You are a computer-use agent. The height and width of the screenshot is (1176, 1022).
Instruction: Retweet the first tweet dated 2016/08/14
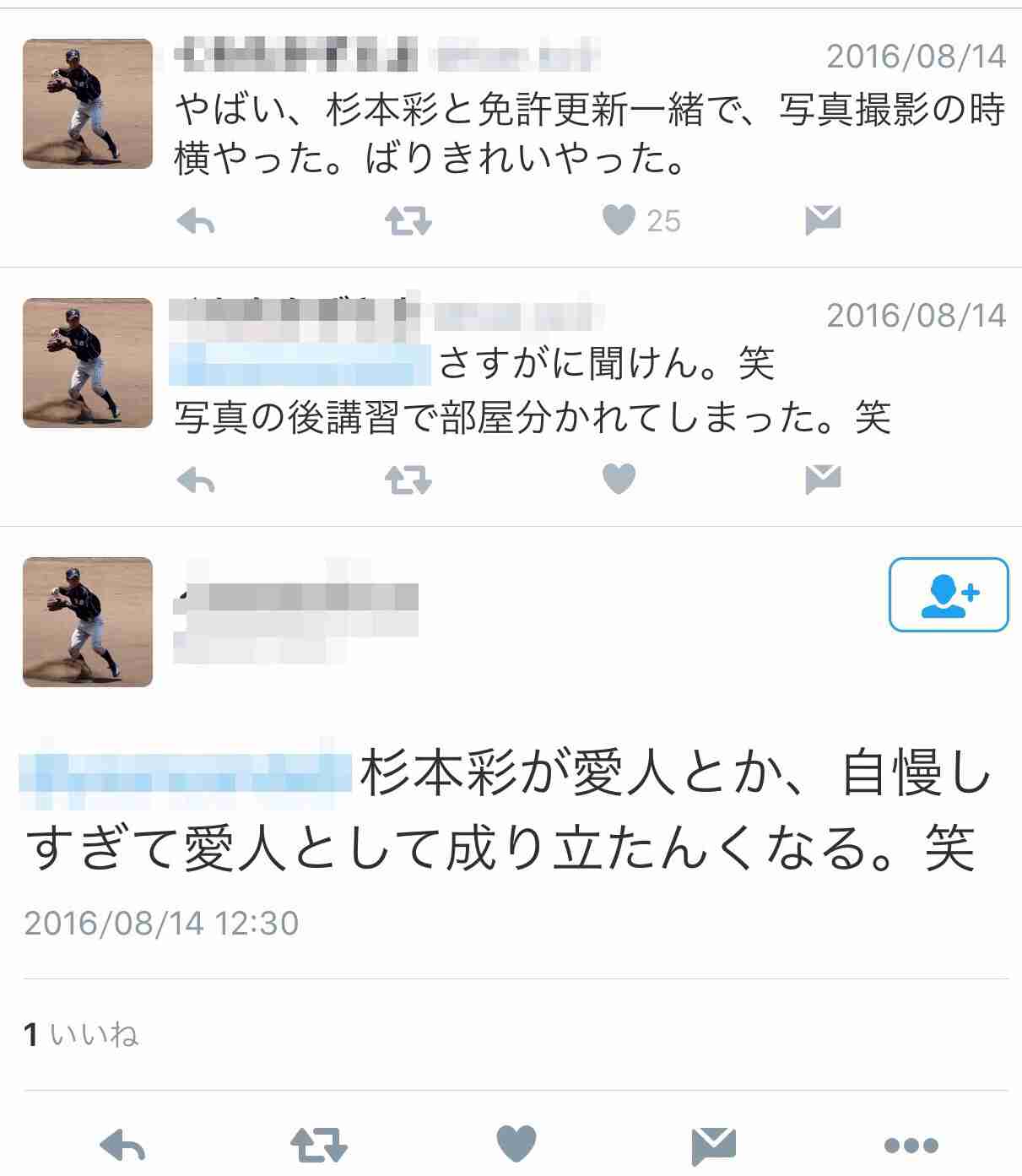tap(408, 222)
